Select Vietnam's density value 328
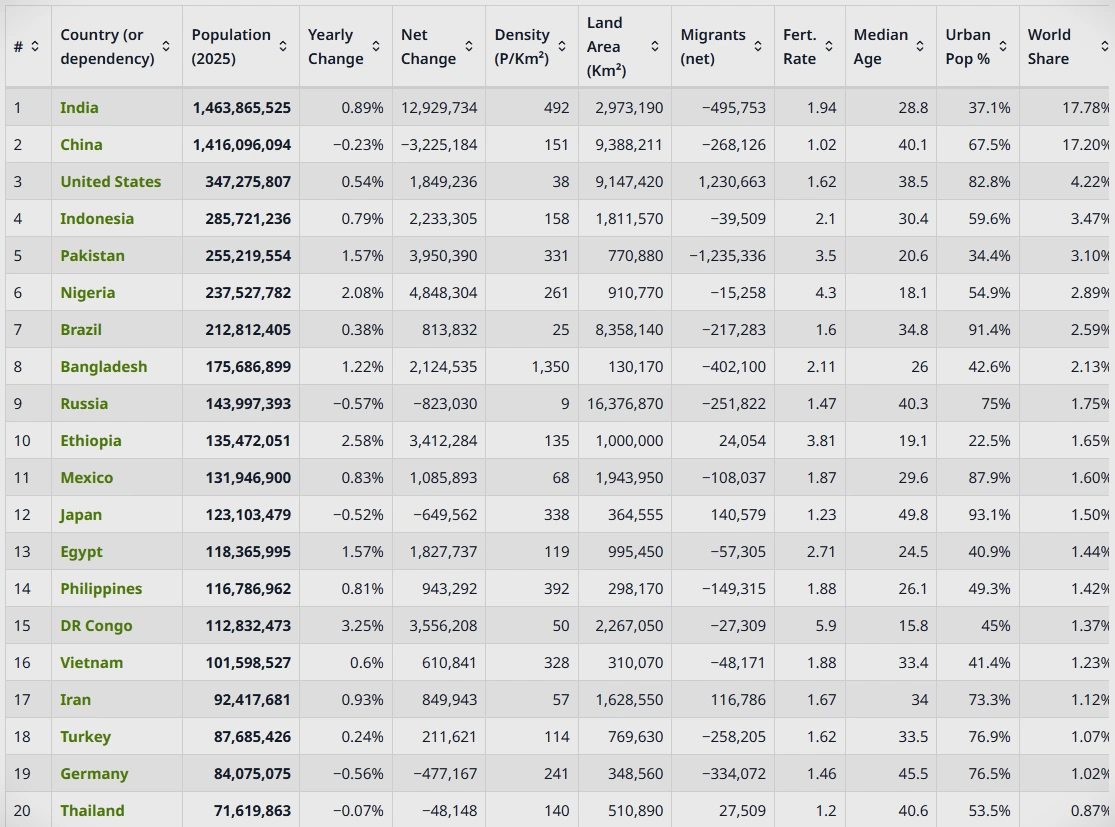 (x=556, y=662)
